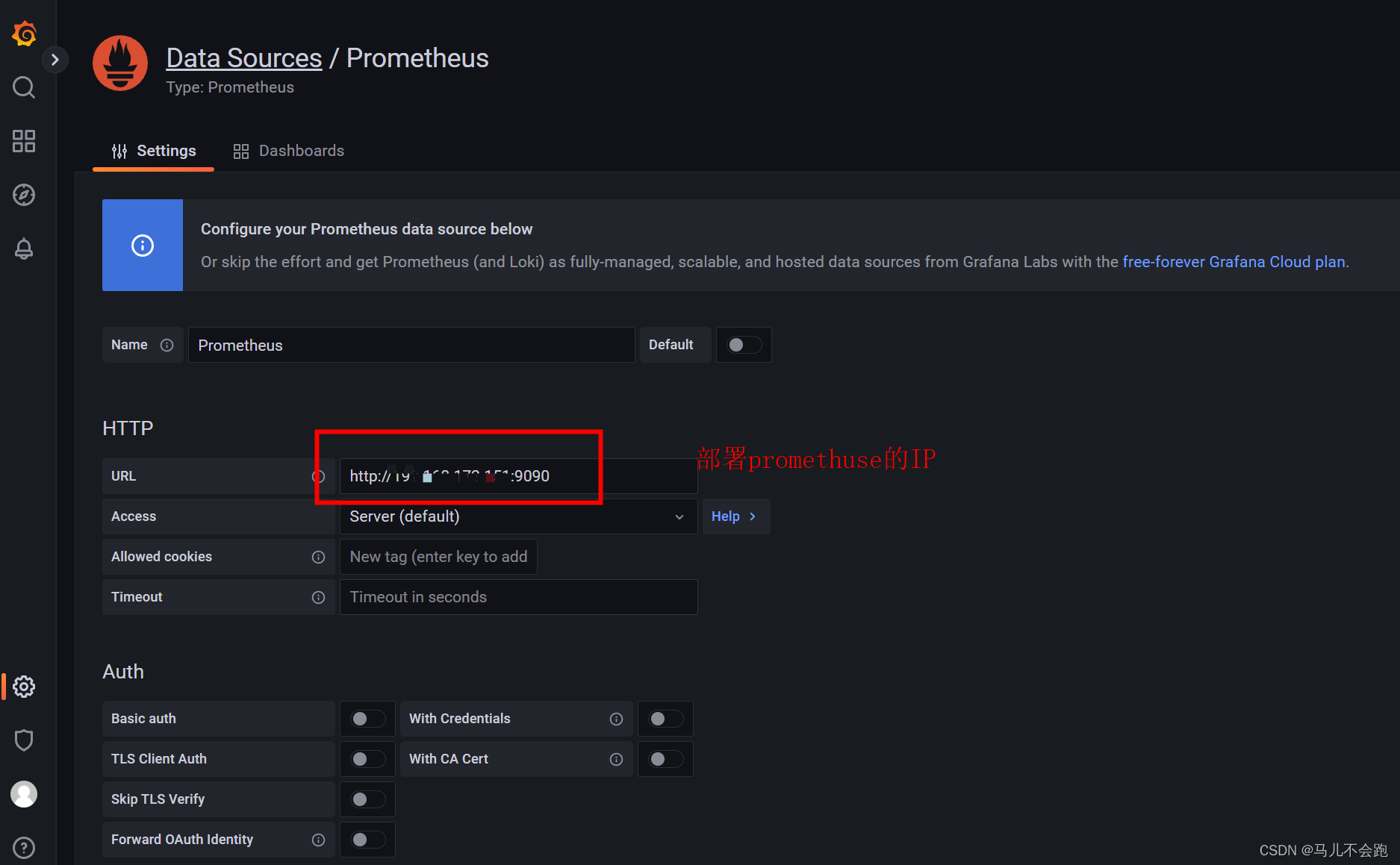This screenshot has height=865, width=1400.
Task: Switch to the Dashboards tab
Action: pos(289,151)
